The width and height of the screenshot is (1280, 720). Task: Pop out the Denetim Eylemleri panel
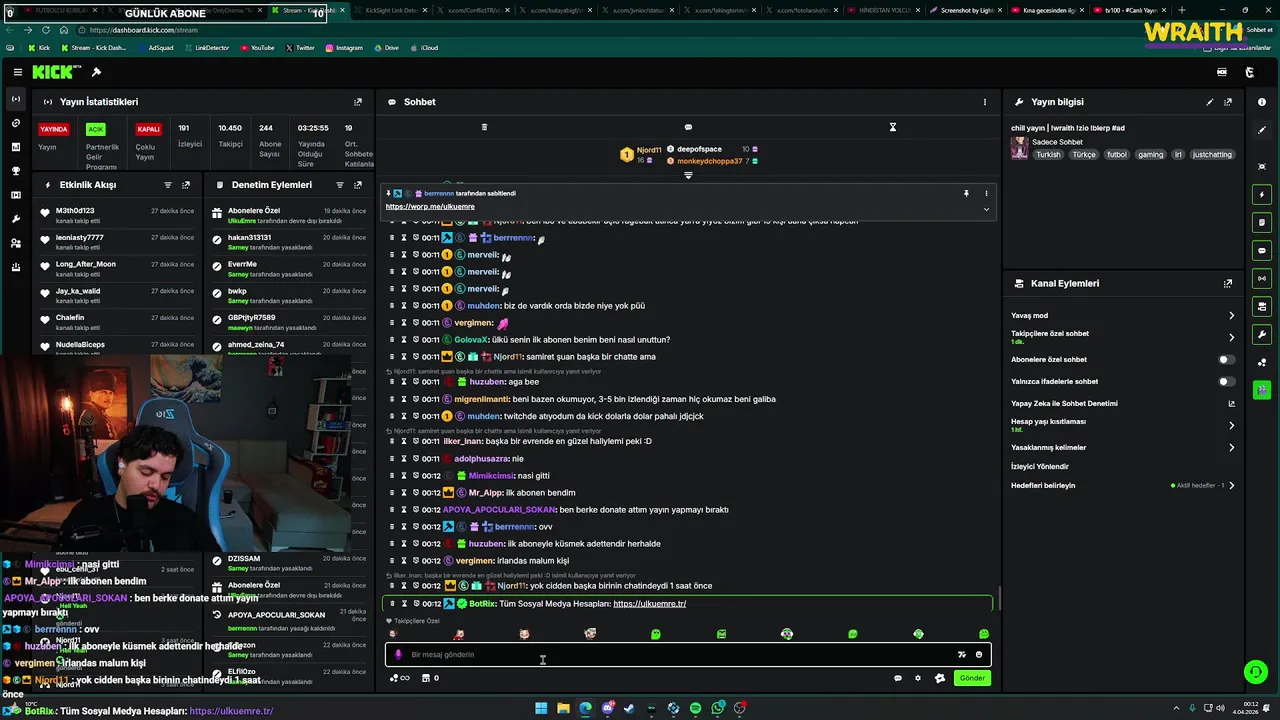[x=358, y=185]
